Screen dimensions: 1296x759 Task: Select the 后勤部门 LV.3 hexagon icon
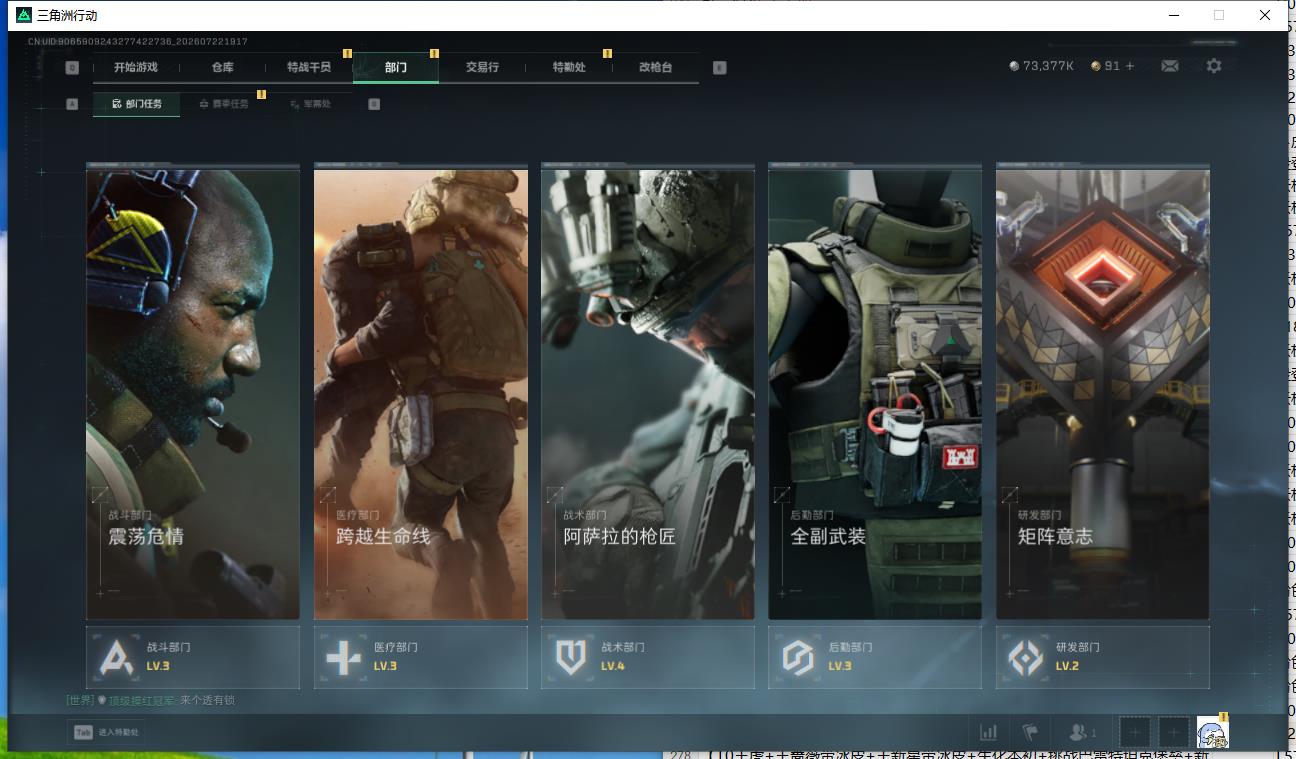click(x=798, y=657)
